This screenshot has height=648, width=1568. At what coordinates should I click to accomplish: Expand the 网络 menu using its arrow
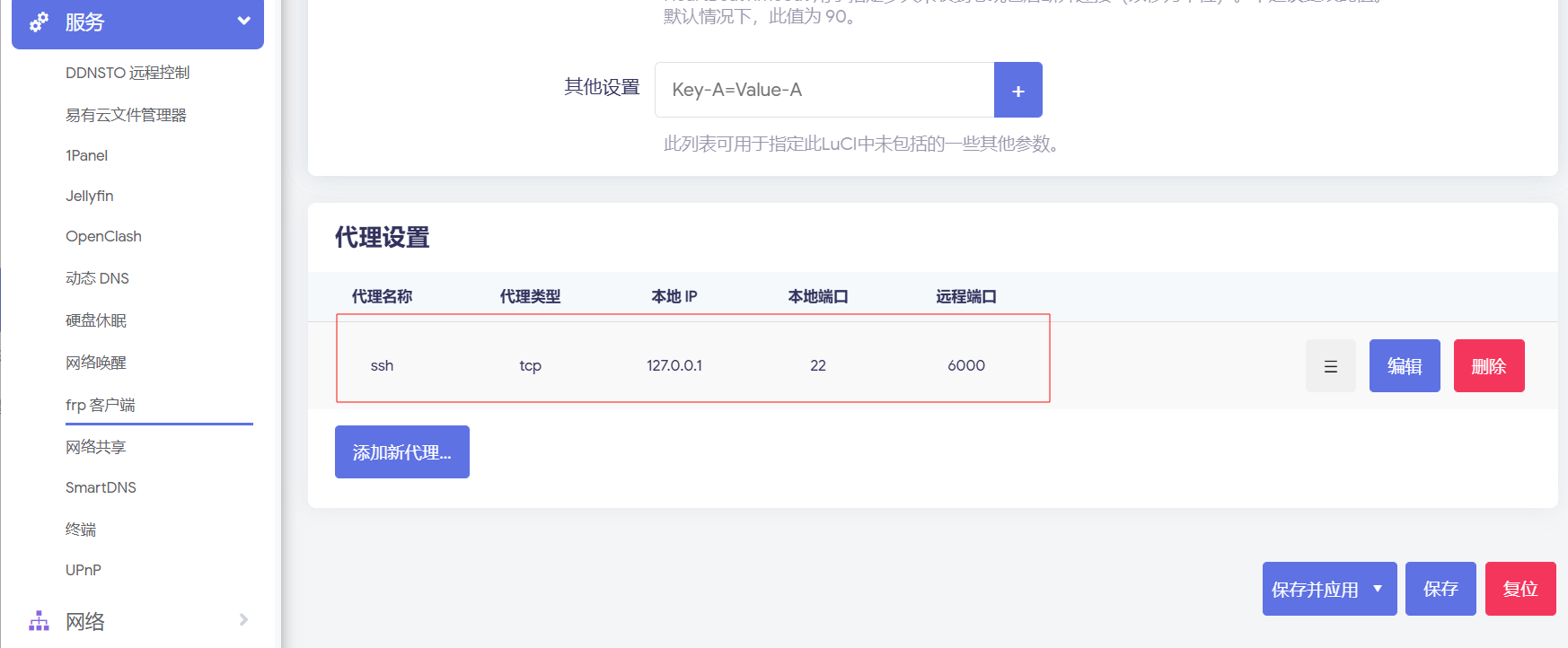(x=243, y=620)
